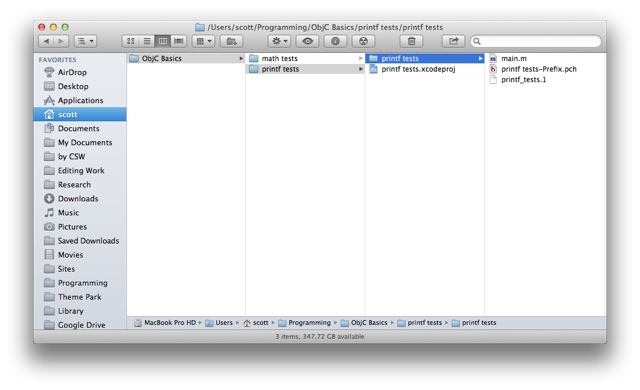
Task: Click MacBook Pro HD in path bar
Action: click(165, 323)
